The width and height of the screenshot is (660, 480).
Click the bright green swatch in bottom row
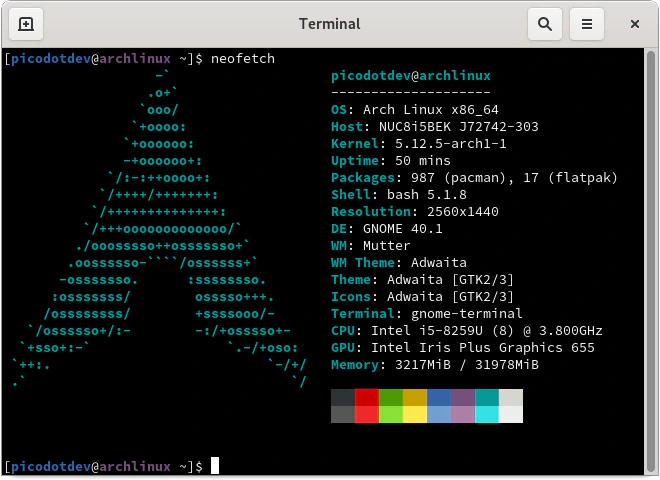(x=391, y=414)
